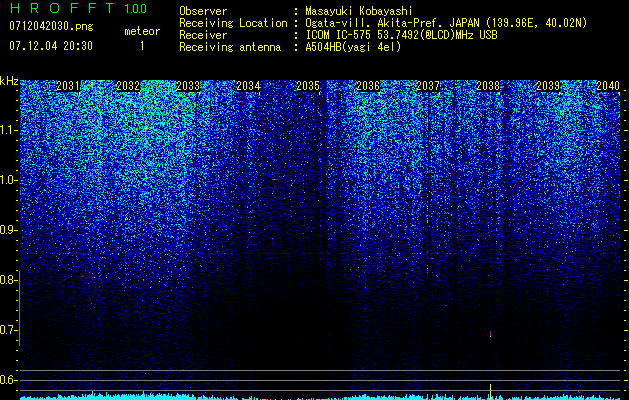The width and height of the screenshot is (629, 400).
Task: Click the yellow meteor detection spike at bottom
Action: (490, 392)
